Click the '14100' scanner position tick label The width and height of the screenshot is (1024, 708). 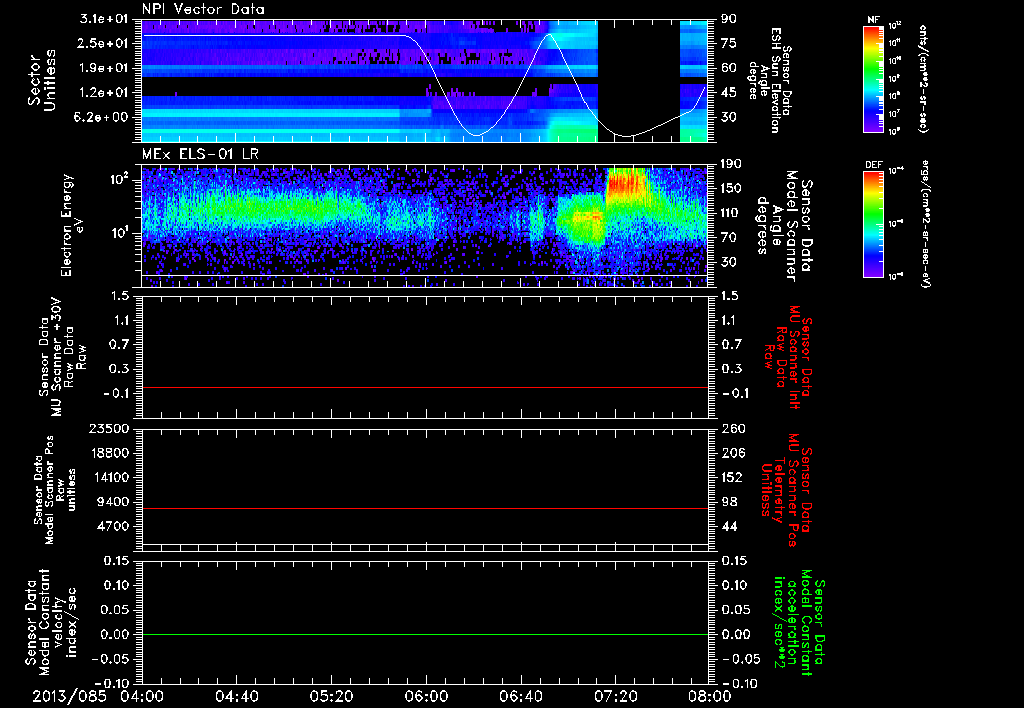point(110,477)
